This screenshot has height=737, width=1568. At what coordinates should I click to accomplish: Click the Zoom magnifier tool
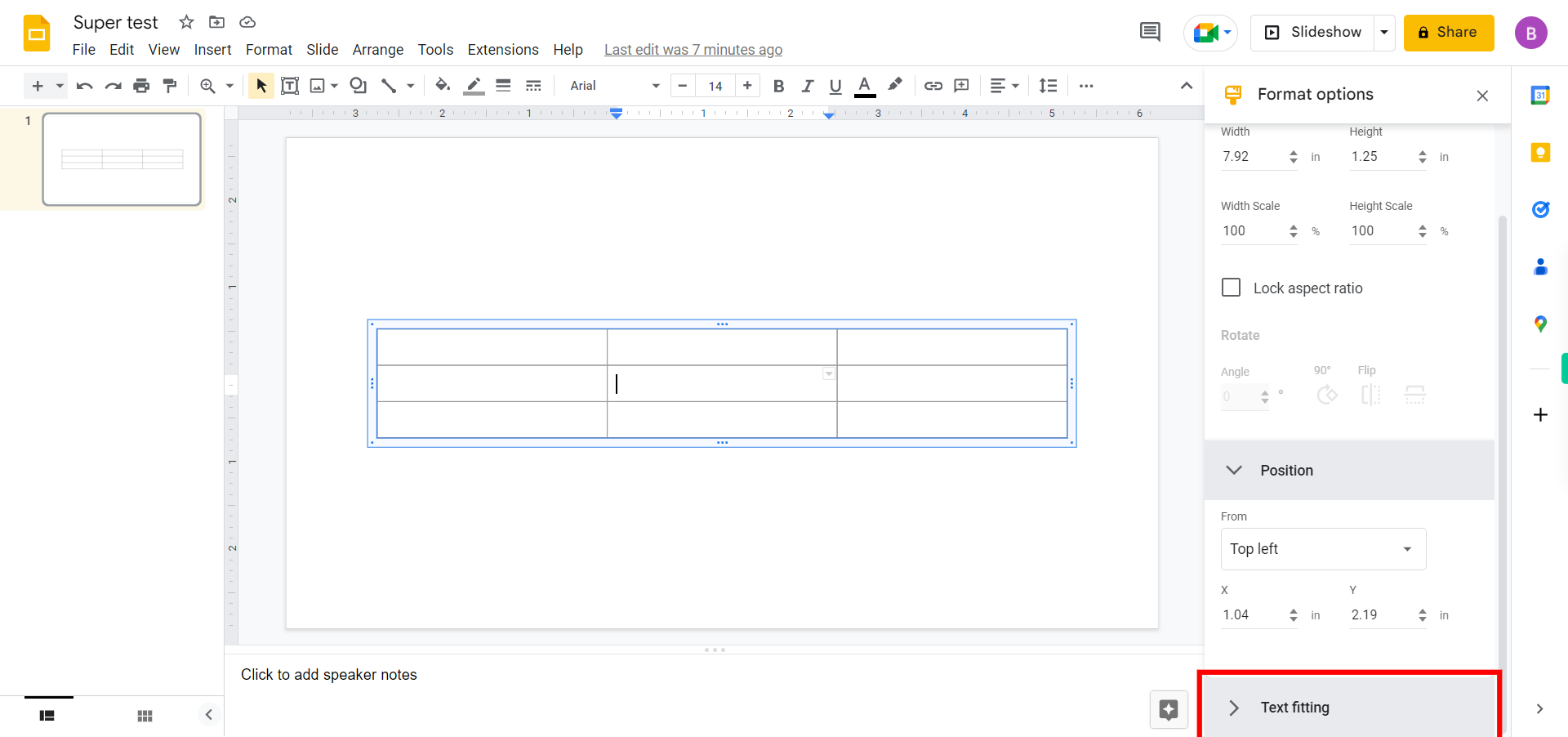click(208, 86)
